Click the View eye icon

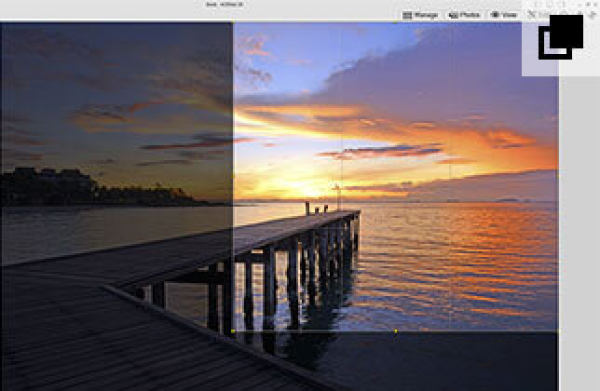(495, 15)
